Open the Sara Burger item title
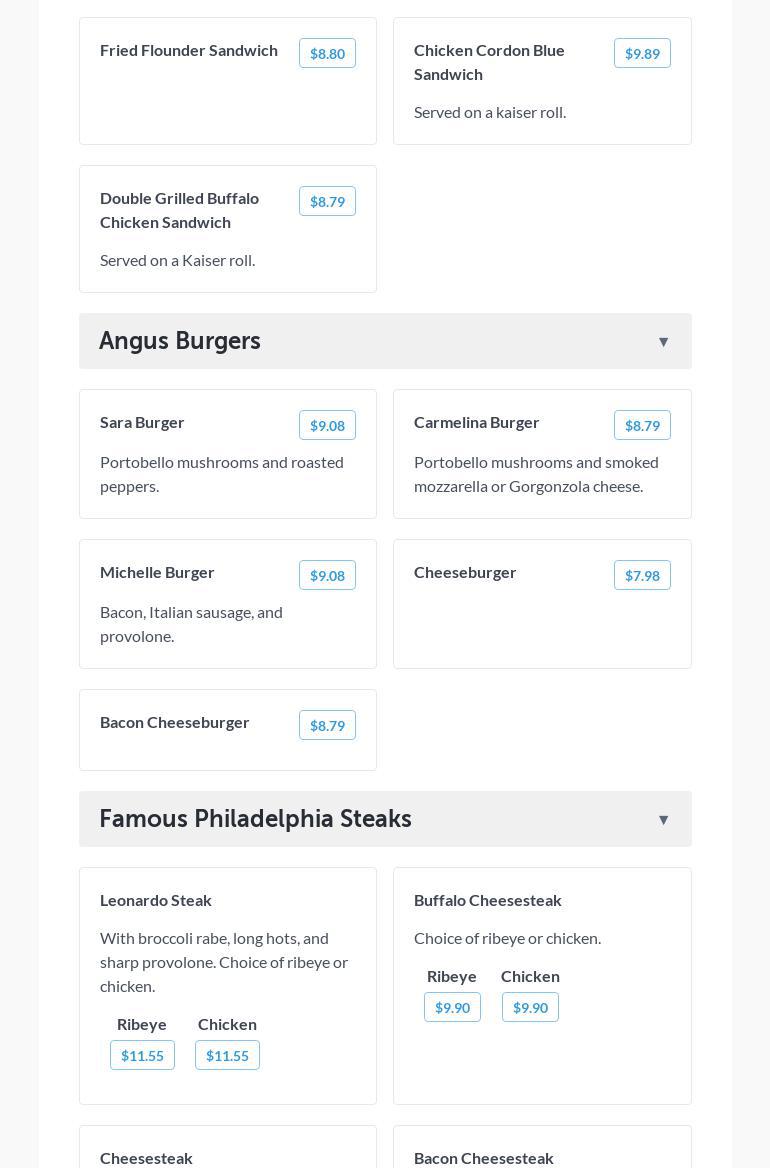Viewport: 770px width, 1168px height. pyautogui.click(x=142, y=422)
